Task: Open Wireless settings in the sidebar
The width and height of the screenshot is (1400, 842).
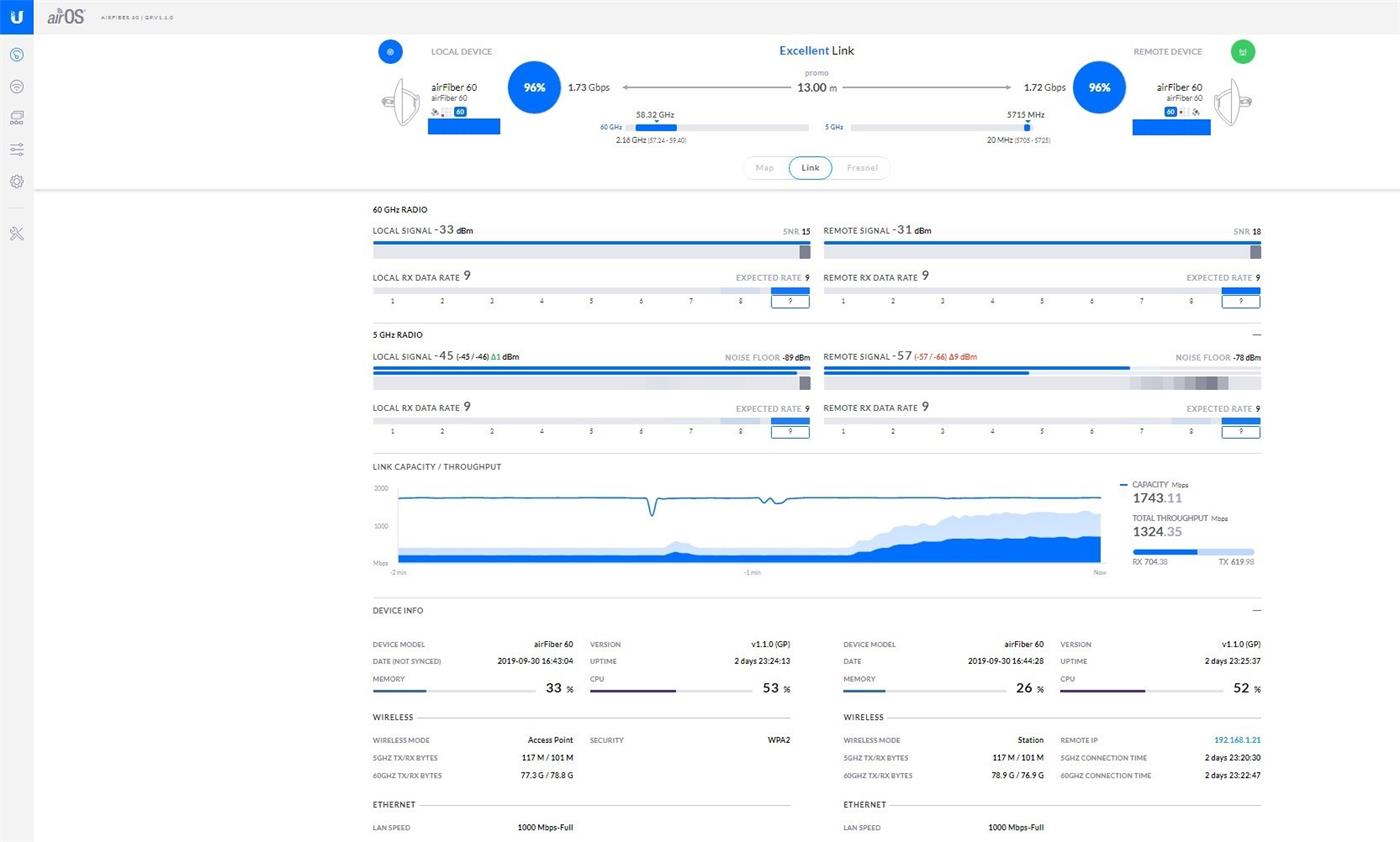Action: [16, 87]
